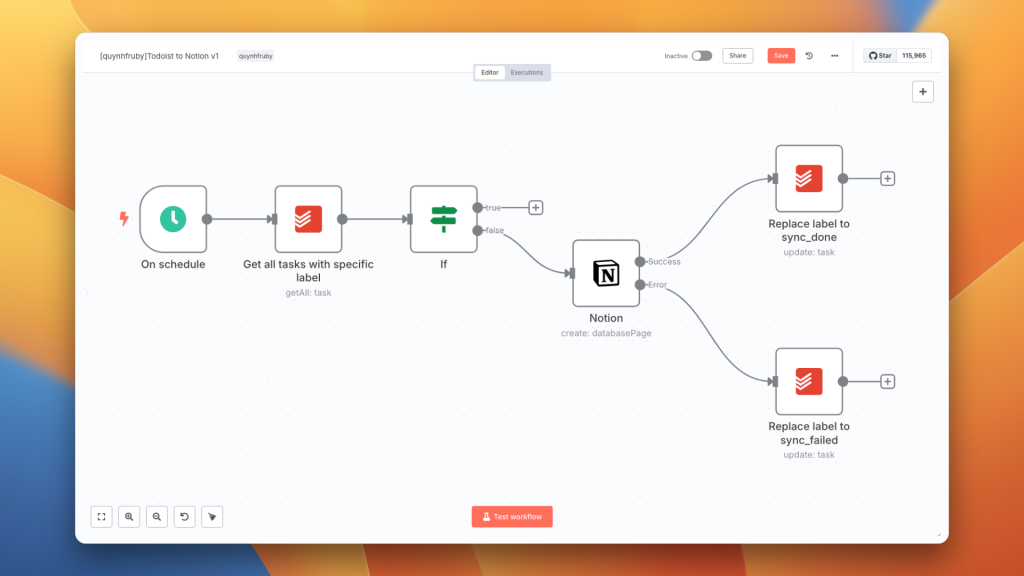Click the 'Replace label to sync_failed' label

tap(809, 433)
